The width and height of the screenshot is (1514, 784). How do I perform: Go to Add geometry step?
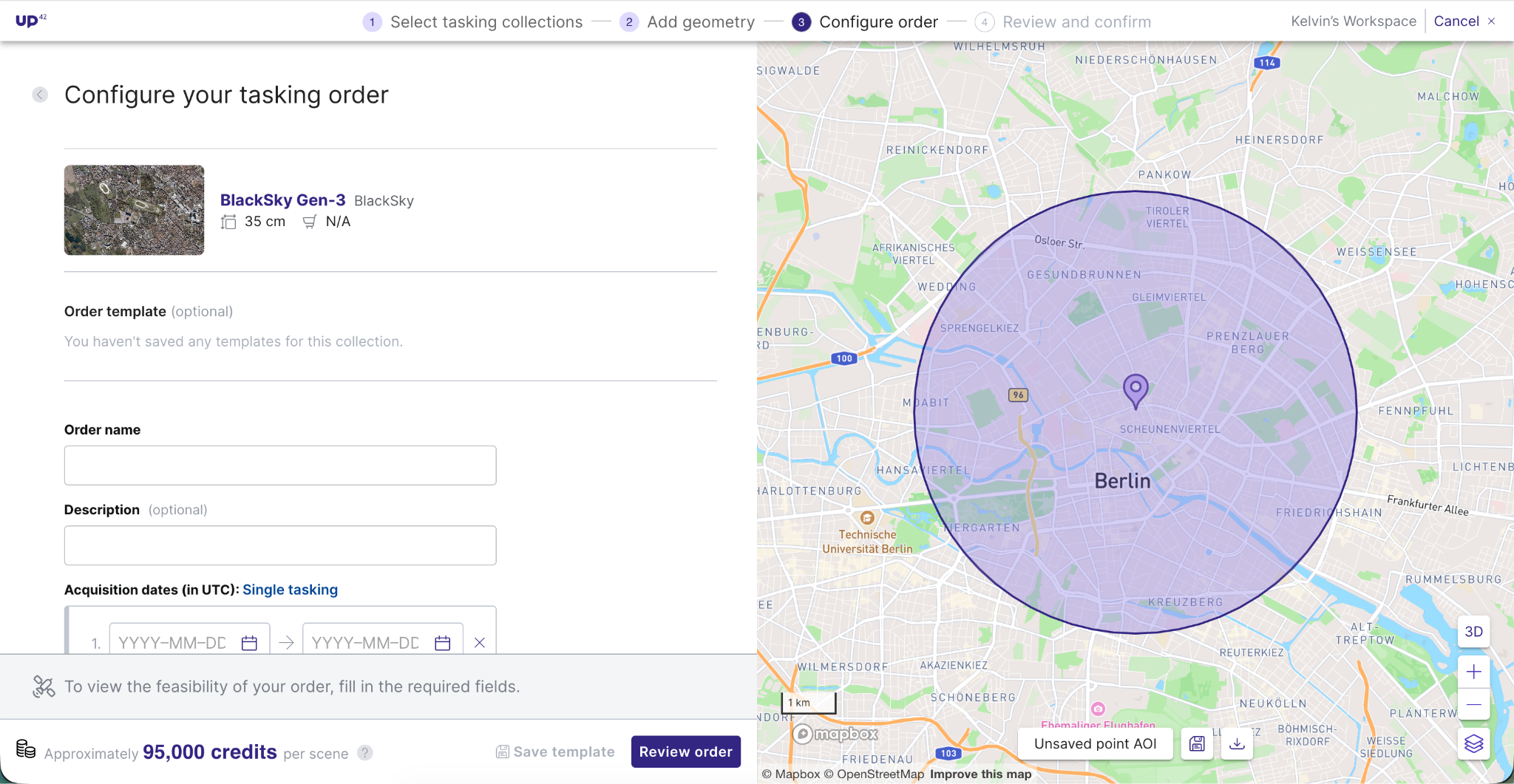687,22
